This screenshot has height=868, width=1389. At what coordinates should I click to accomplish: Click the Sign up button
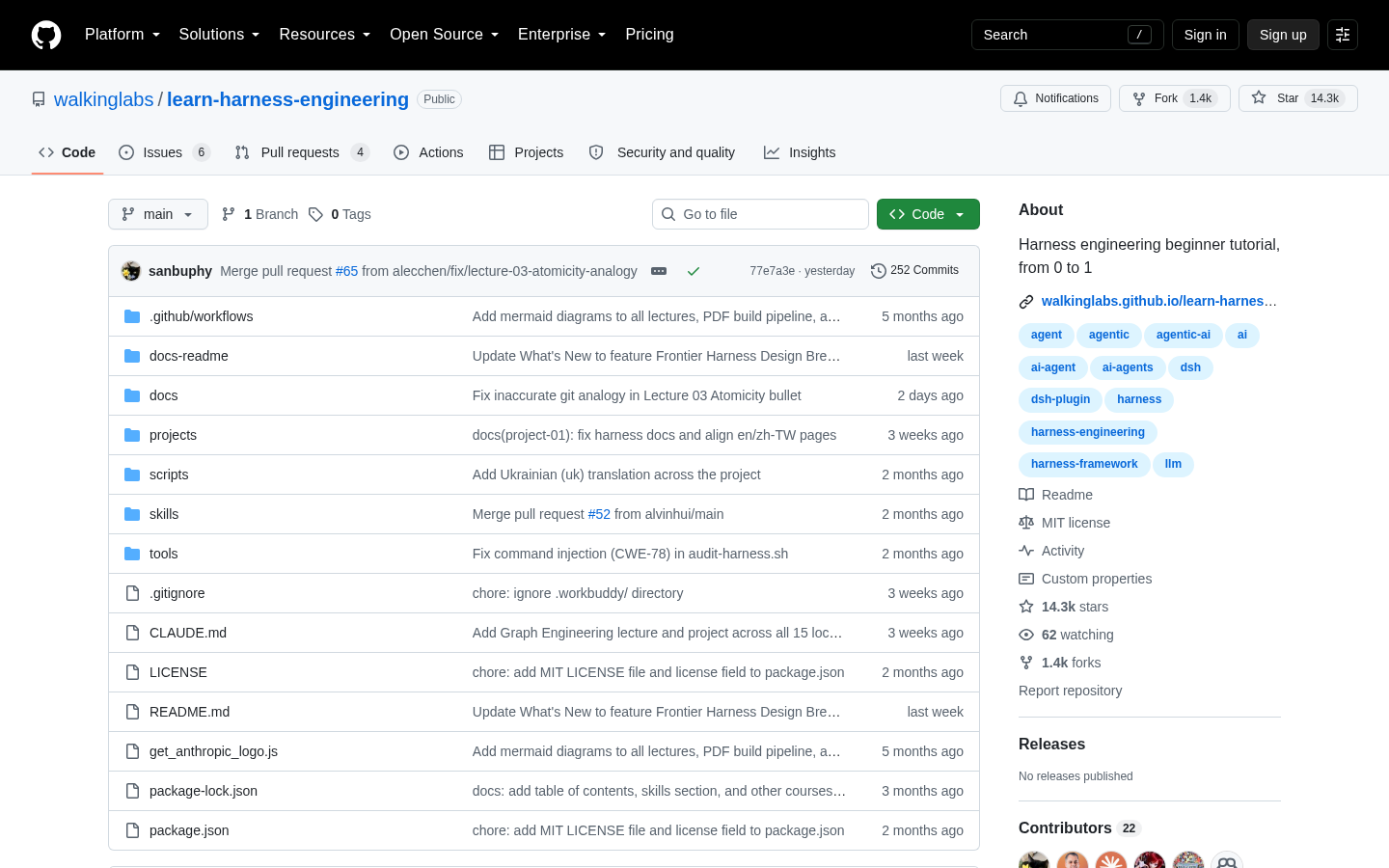[1283, 35]
